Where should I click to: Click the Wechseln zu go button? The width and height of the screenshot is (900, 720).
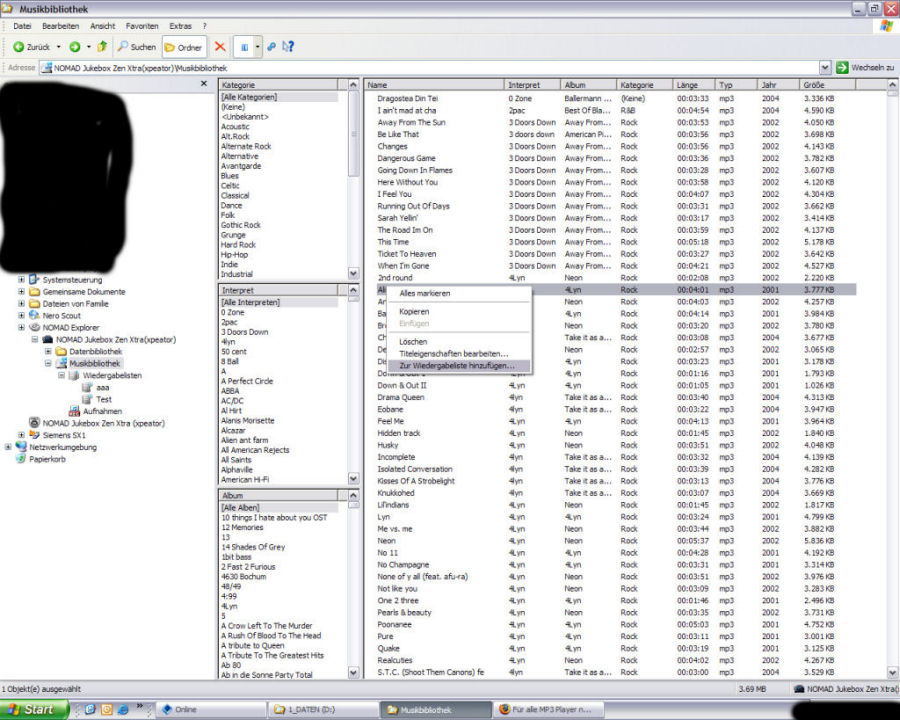click(865, 68)
